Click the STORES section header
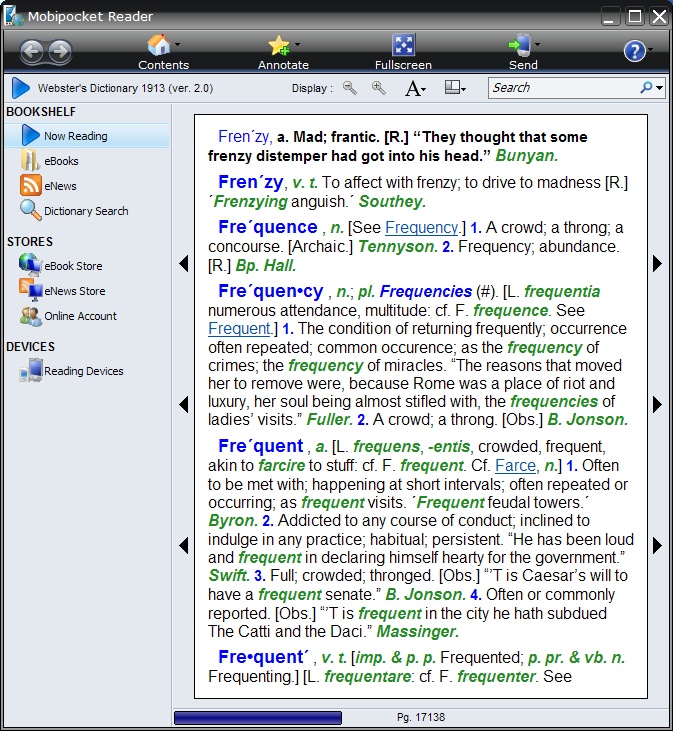The height and width of the screenshot is (731, 673). pyautogui.click(x=30, y=241)
